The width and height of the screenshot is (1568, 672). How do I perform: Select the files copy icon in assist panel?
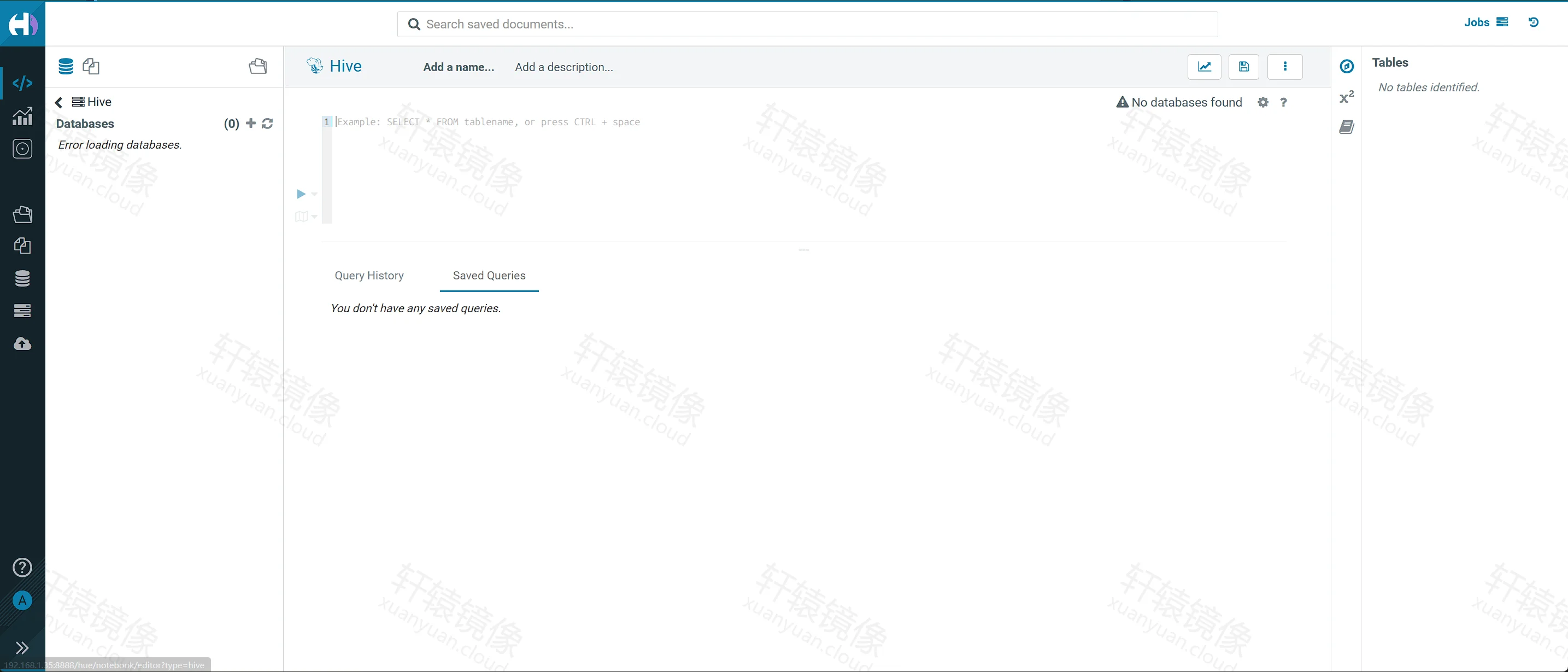click(91, 66)
